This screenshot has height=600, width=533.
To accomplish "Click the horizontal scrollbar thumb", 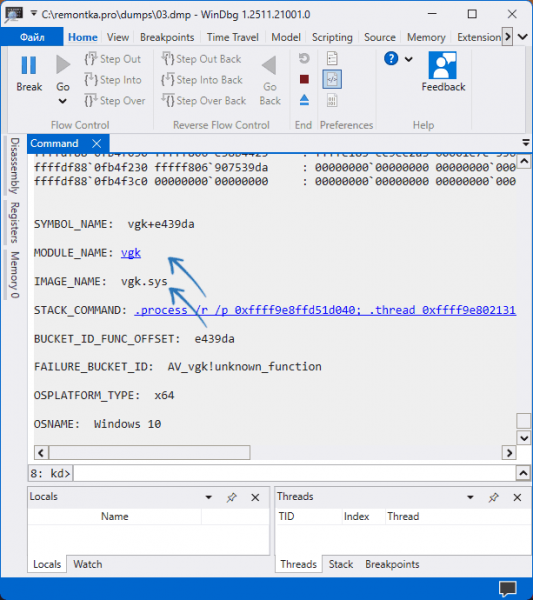I will tap(149, 453).
